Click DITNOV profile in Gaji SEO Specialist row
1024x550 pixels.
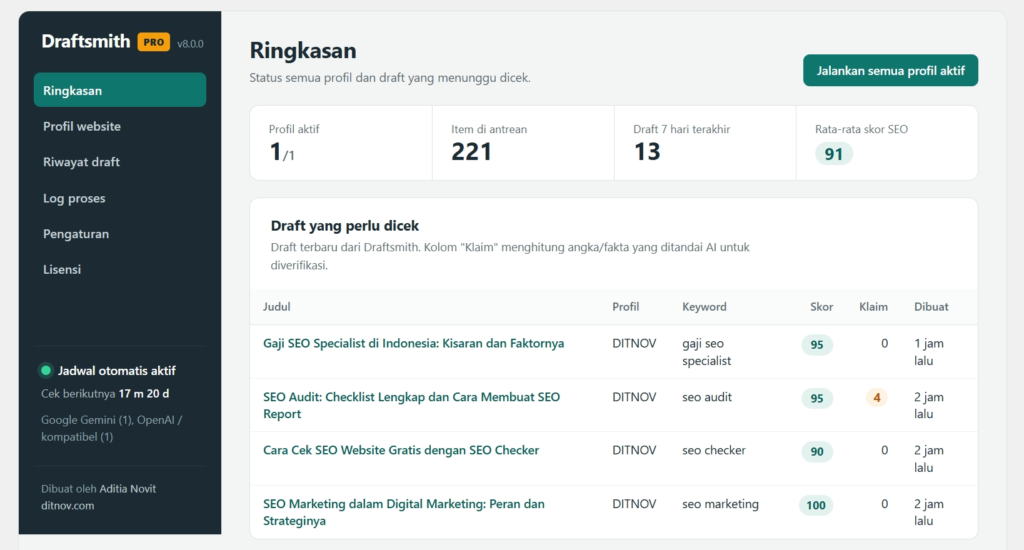tap(634, 344)
